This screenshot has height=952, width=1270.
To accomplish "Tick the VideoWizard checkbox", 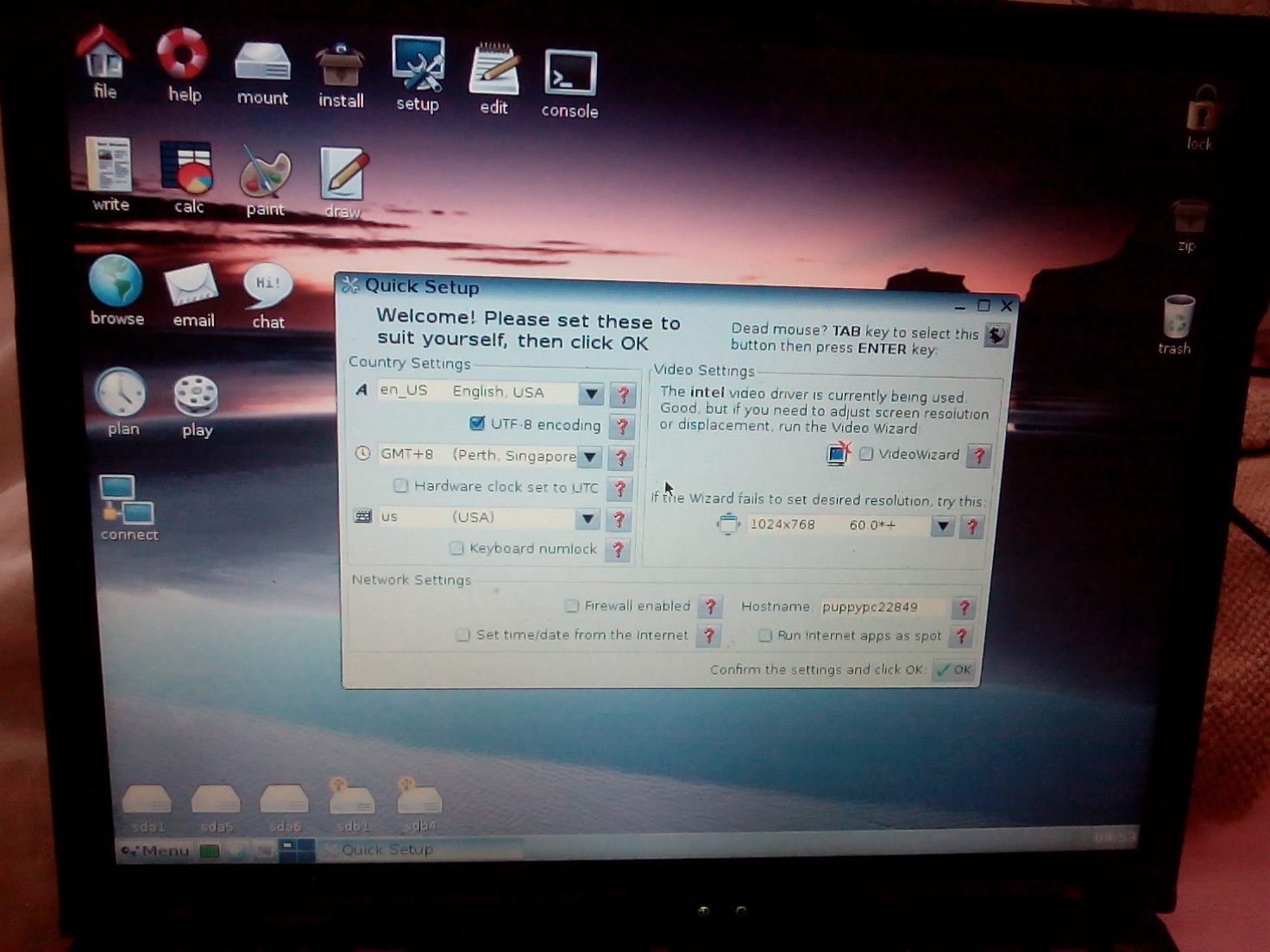I will point(866,454).
